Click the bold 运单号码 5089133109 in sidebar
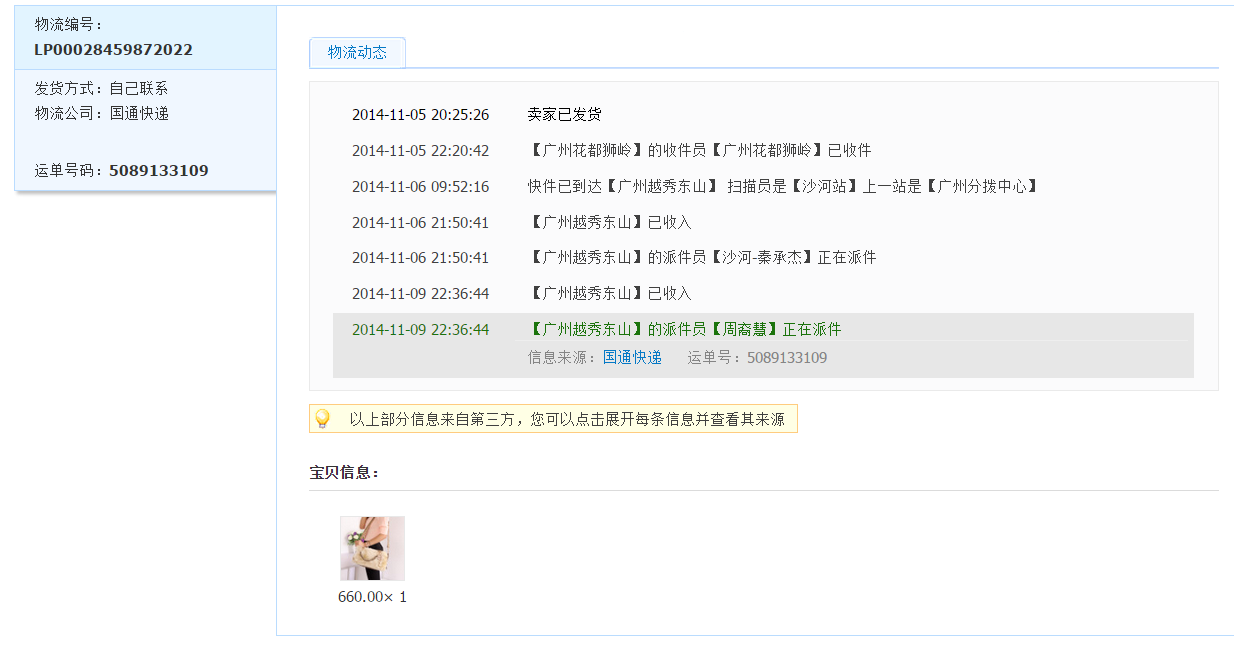The width and height of the screenshot is (1234, 645). 158,171
